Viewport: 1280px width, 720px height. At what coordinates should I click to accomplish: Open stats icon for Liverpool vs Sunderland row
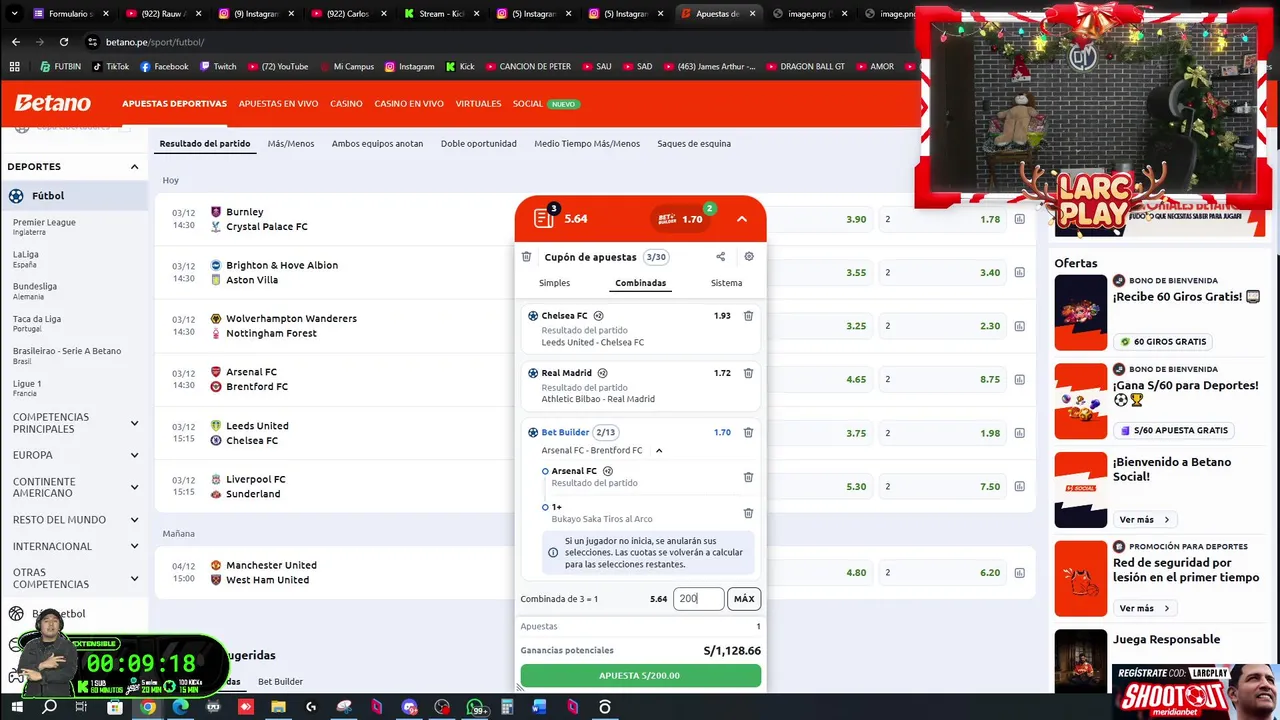click(x=1019, y=486)
